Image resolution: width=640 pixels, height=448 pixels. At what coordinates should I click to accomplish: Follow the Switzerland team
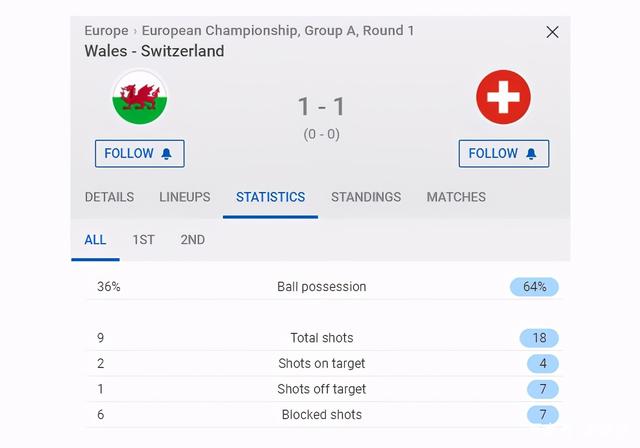click(x=503, y=153)
